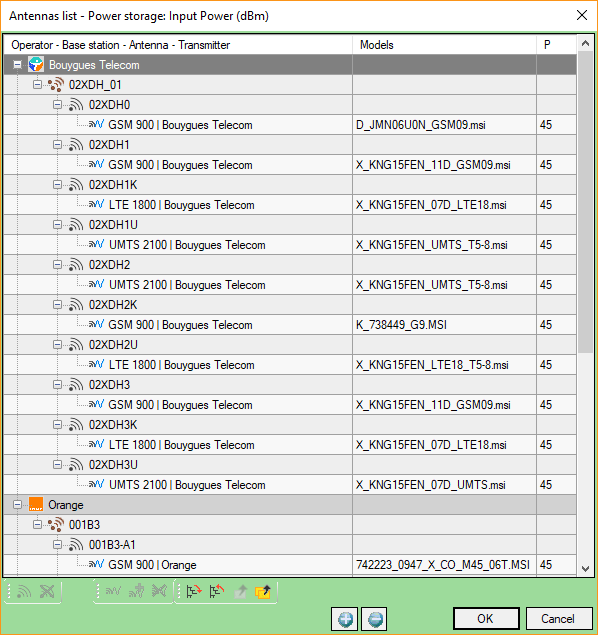The width and height of the screenshot is (598, 635).
Task: Click transmitter icon next to K_738449_G9.MSI row
Action: point(96,324)
